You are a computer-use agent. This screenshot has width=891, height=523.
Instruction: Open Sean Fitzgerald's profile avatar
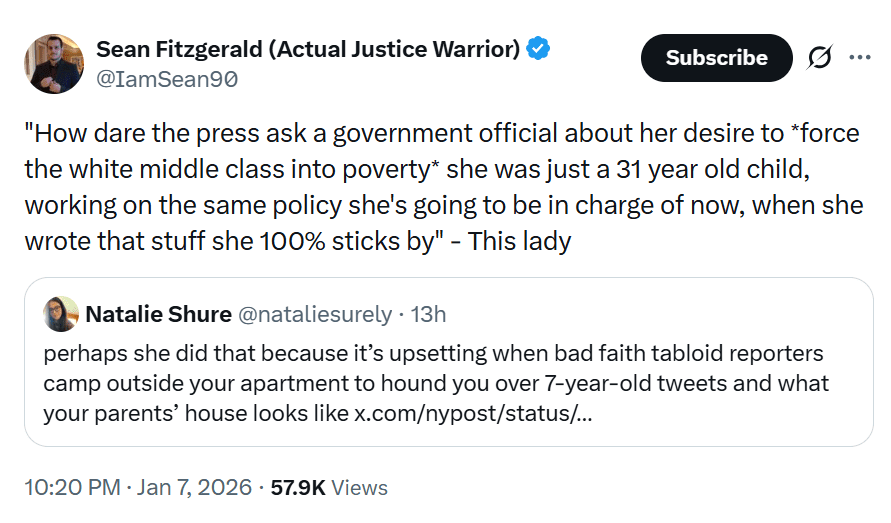(x=54, y=63)
